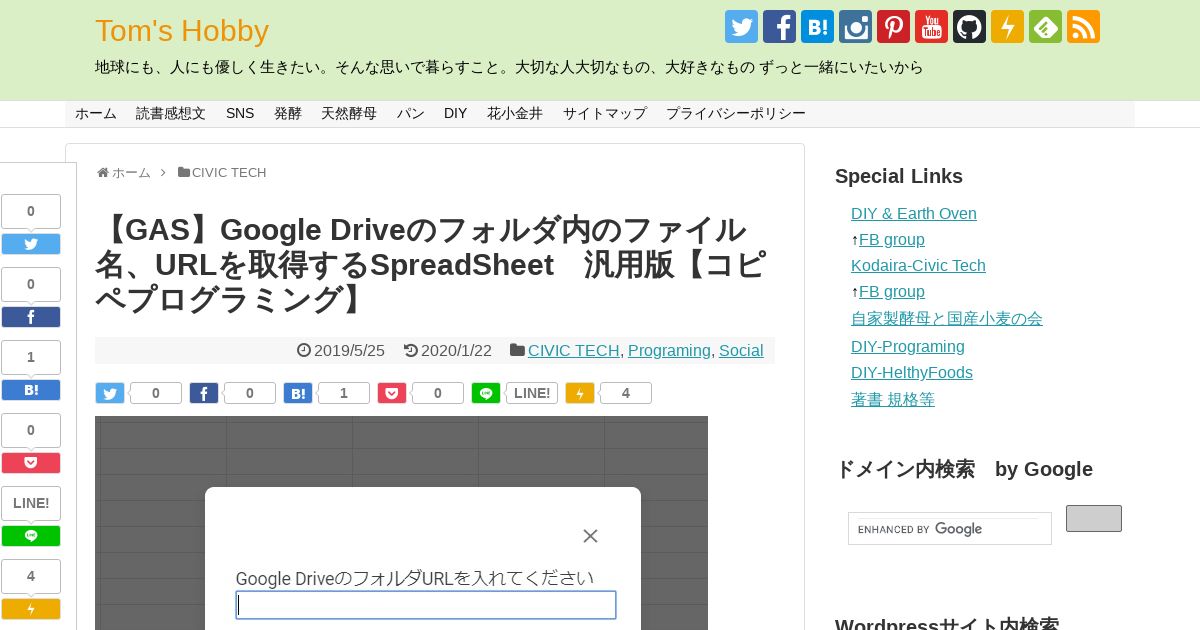This screenshot has width=1200, height=630.
Task: Focus the Google Drive folder URL input
Action: pos(426,605)
